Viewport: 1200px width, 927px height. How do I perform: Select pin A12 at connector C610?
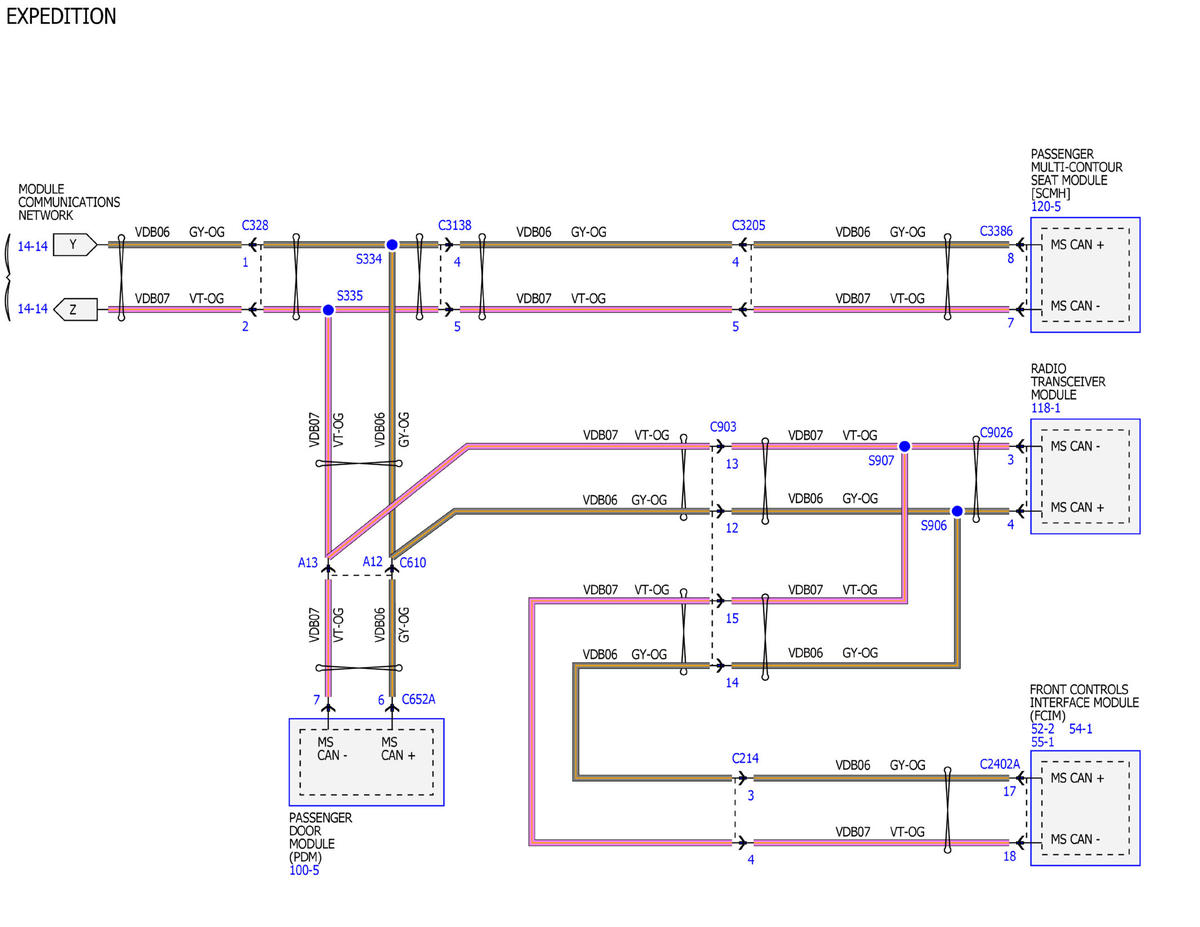[373, 562]
